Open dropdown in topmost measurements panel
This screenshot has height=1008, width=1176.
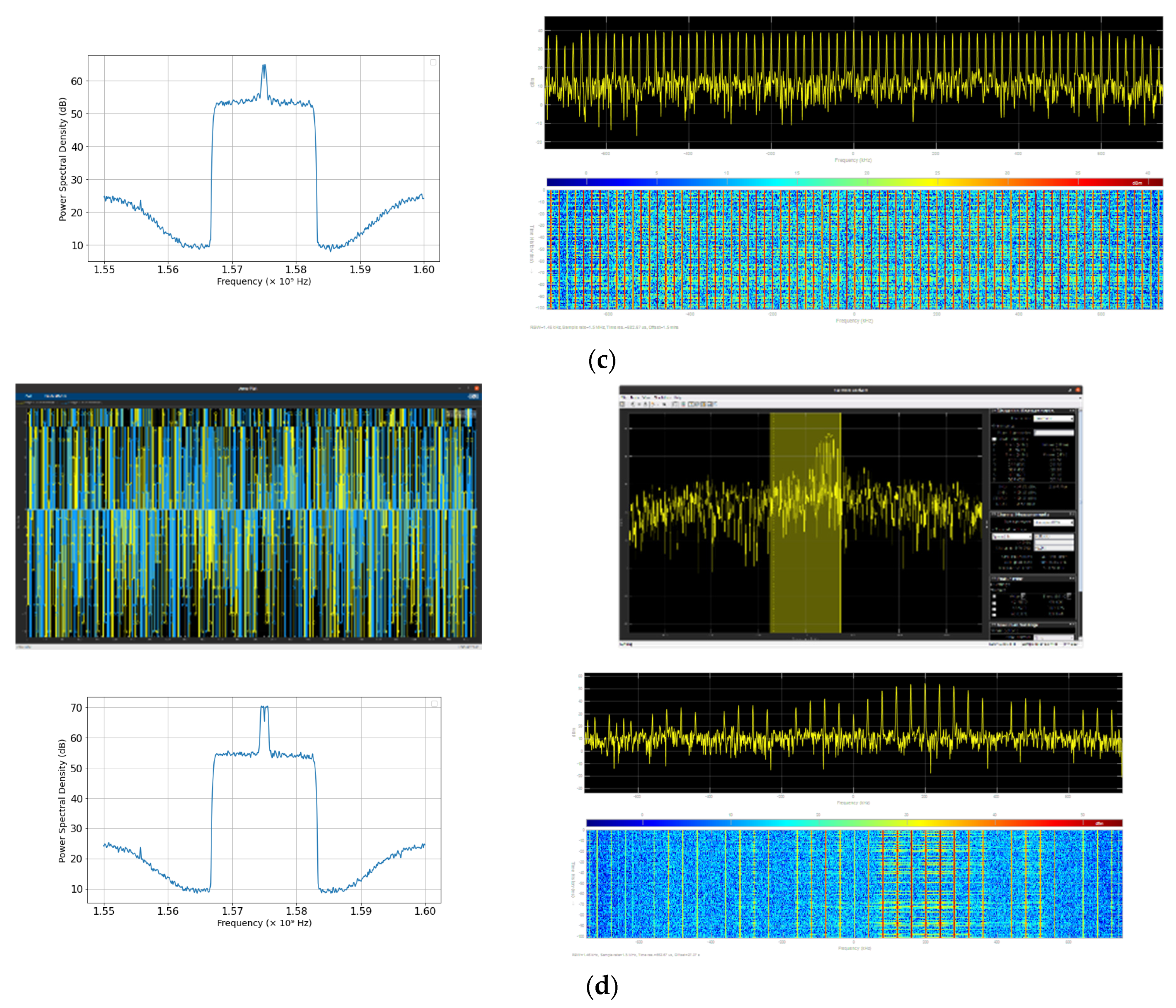pyautogui.click(x=1053, y=418)
